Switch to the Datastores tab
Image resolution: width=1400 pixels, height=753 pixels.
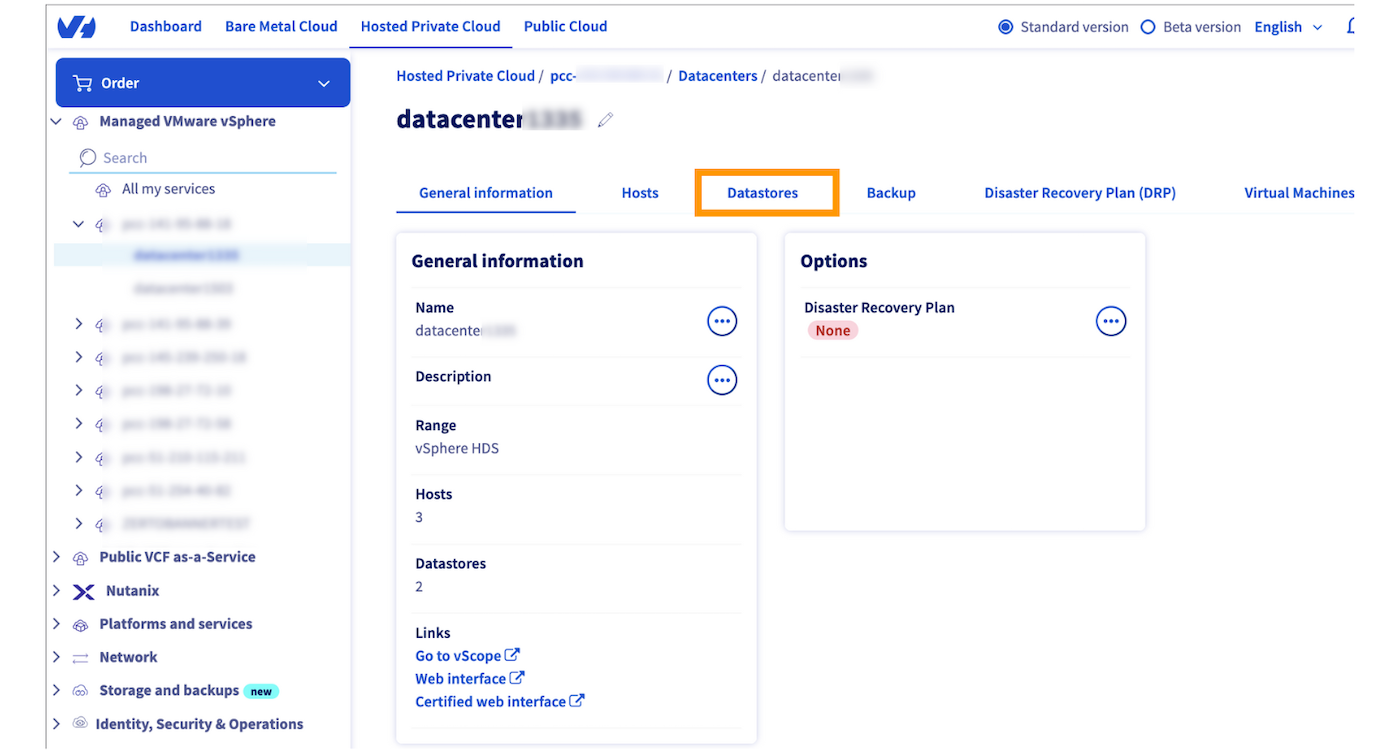[766, 192]
